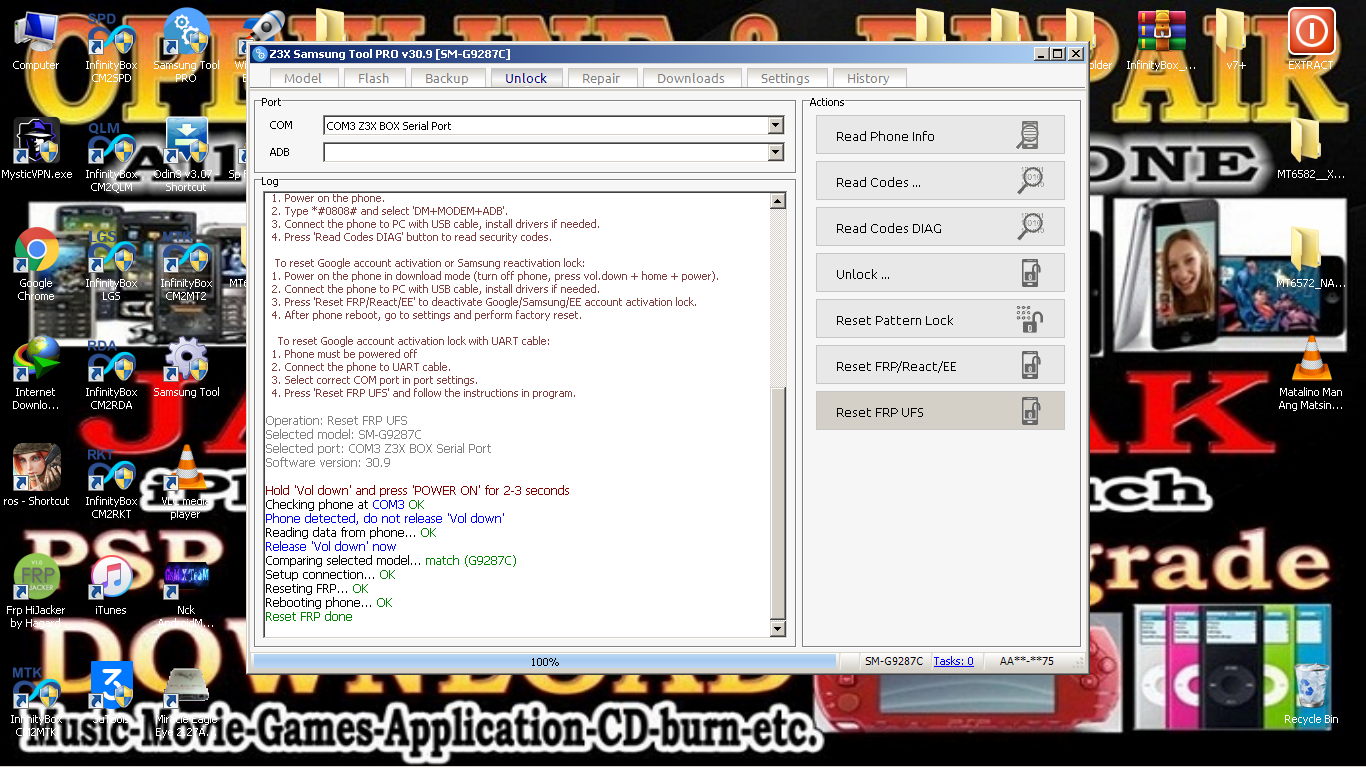Open VLC media player desktop icon
Viewport: 1366px width, 768px height.
(186, 482)
